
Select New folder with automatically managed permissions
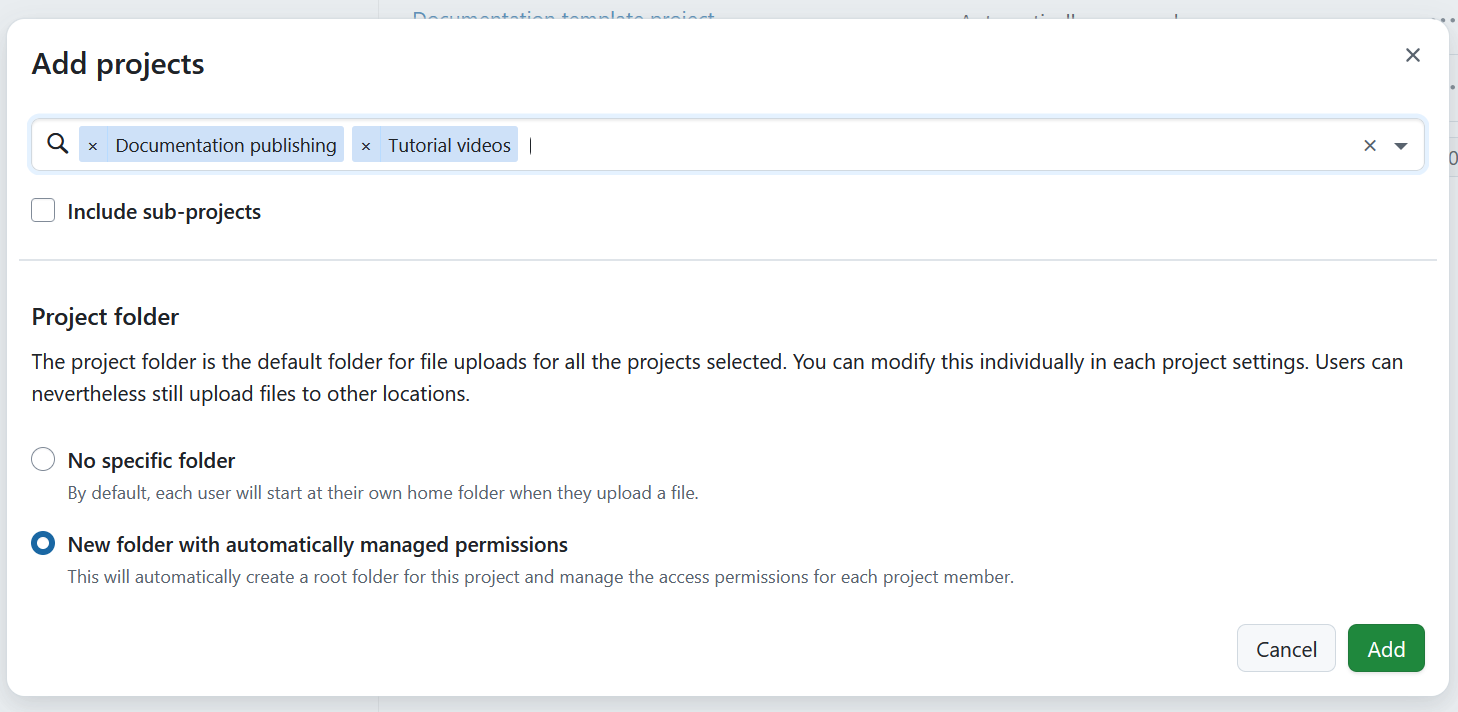(42, 543)
